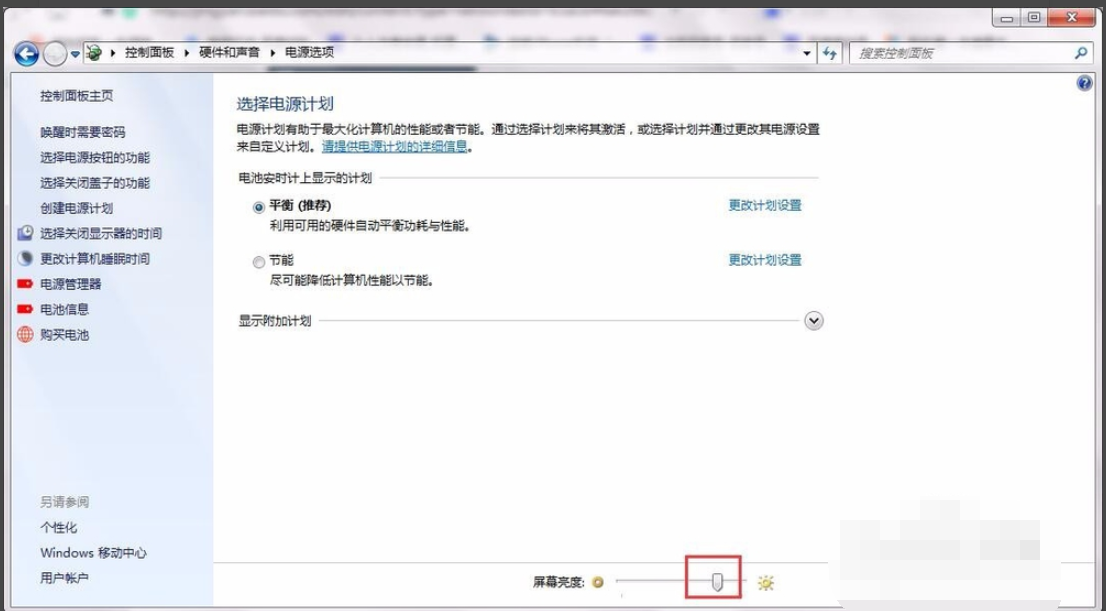This screenshot has width=1106, height=611.
Task: Click 更改计划设置 for 节能 plan
Action: click(x=765, y=260)
